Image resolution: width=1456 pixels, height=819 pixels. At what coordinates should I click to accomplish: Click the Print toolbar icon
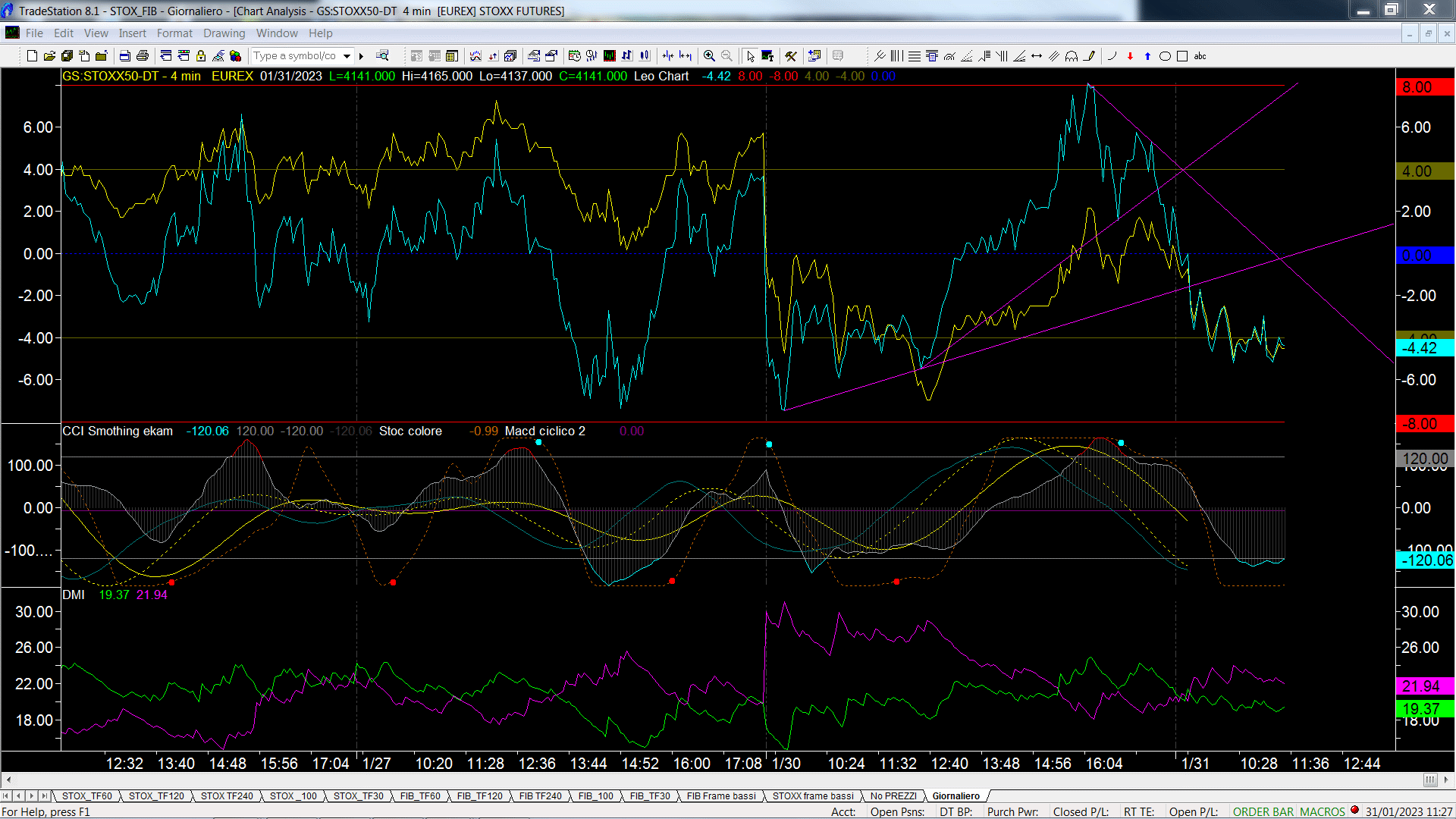click(x=142, y=56)
